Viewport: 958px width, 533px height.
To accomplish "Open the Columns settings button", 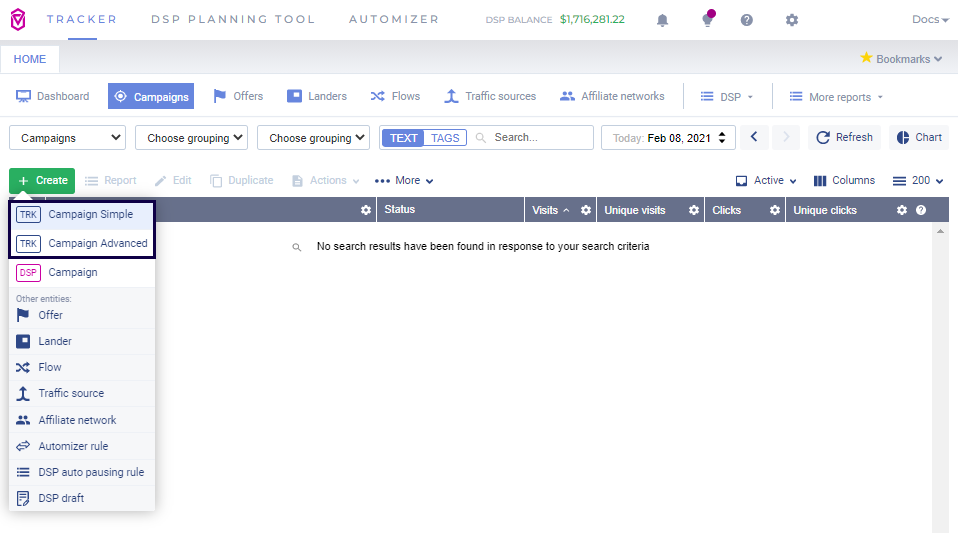I will [844, 181].
